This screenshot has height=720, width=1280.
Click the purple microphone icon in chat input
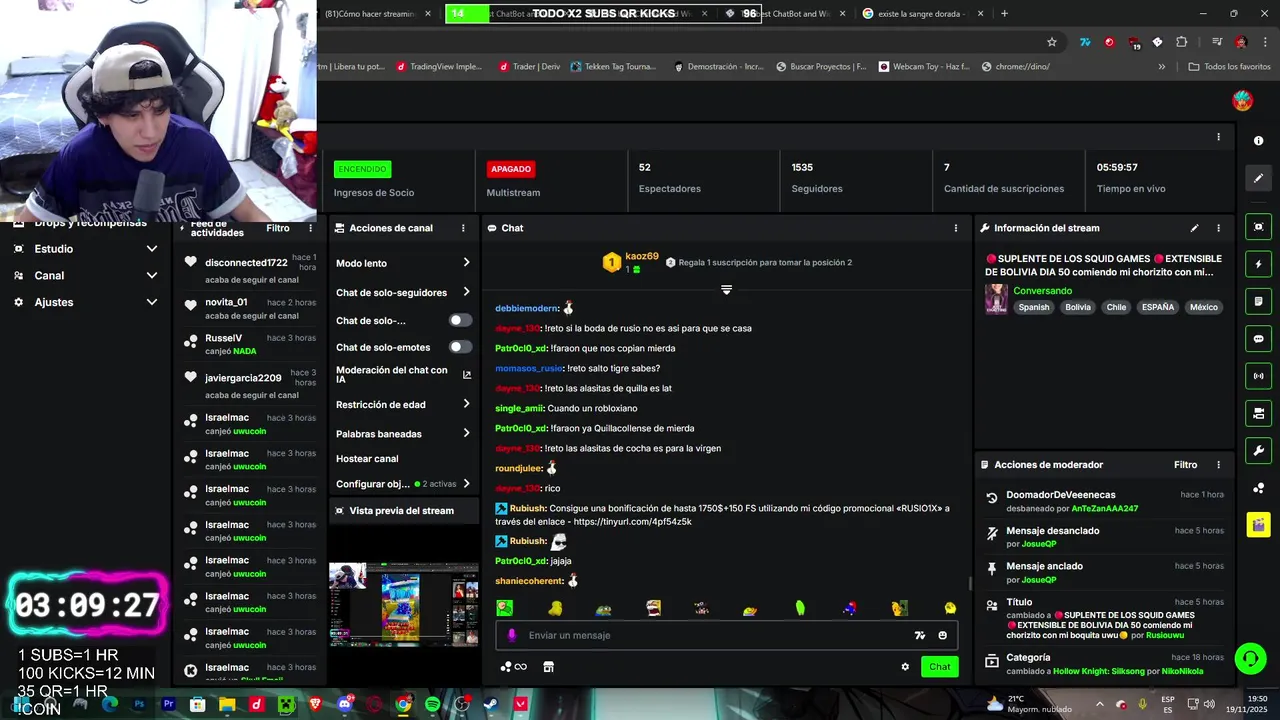tap(512, 635)
